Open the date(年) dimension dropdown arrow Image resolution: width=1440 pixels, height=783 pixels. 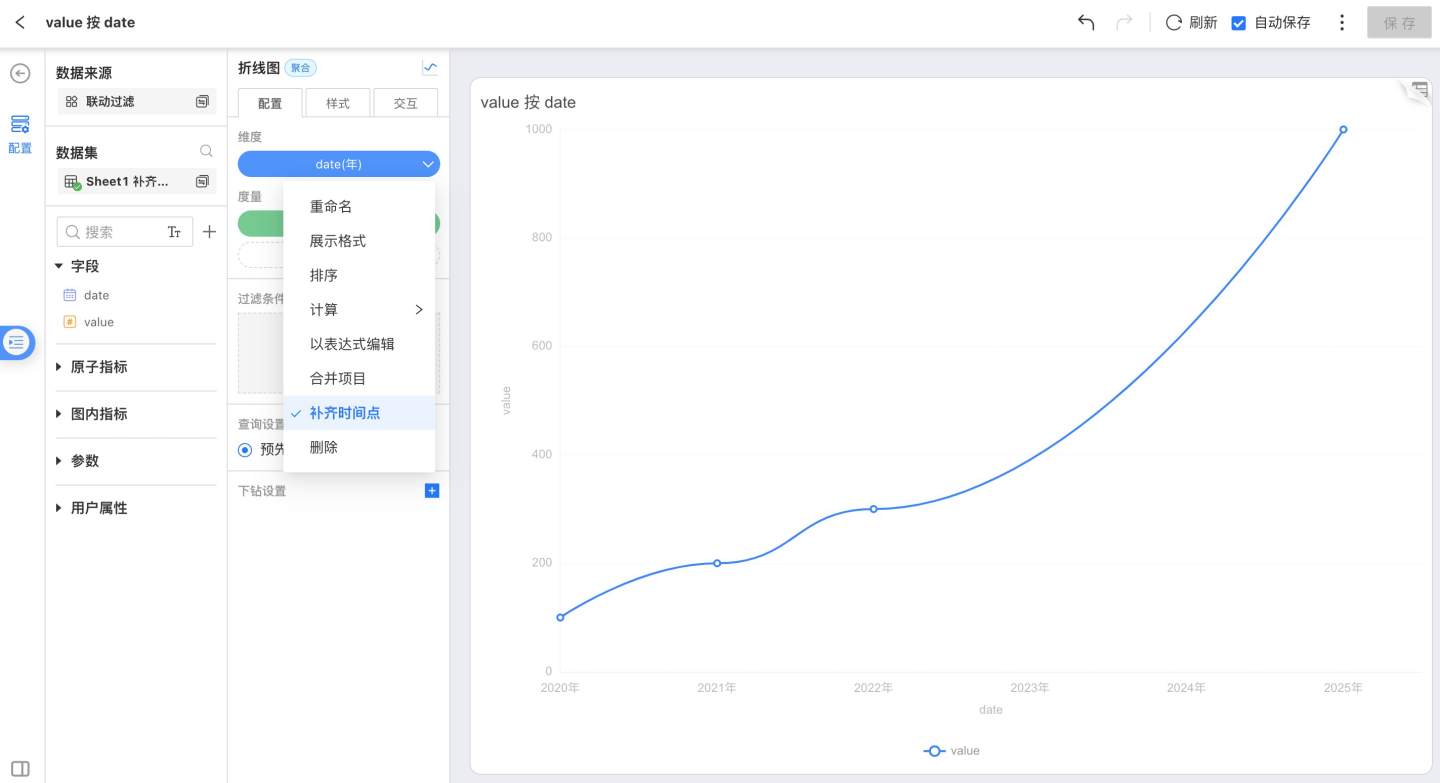tap(428, 164)
